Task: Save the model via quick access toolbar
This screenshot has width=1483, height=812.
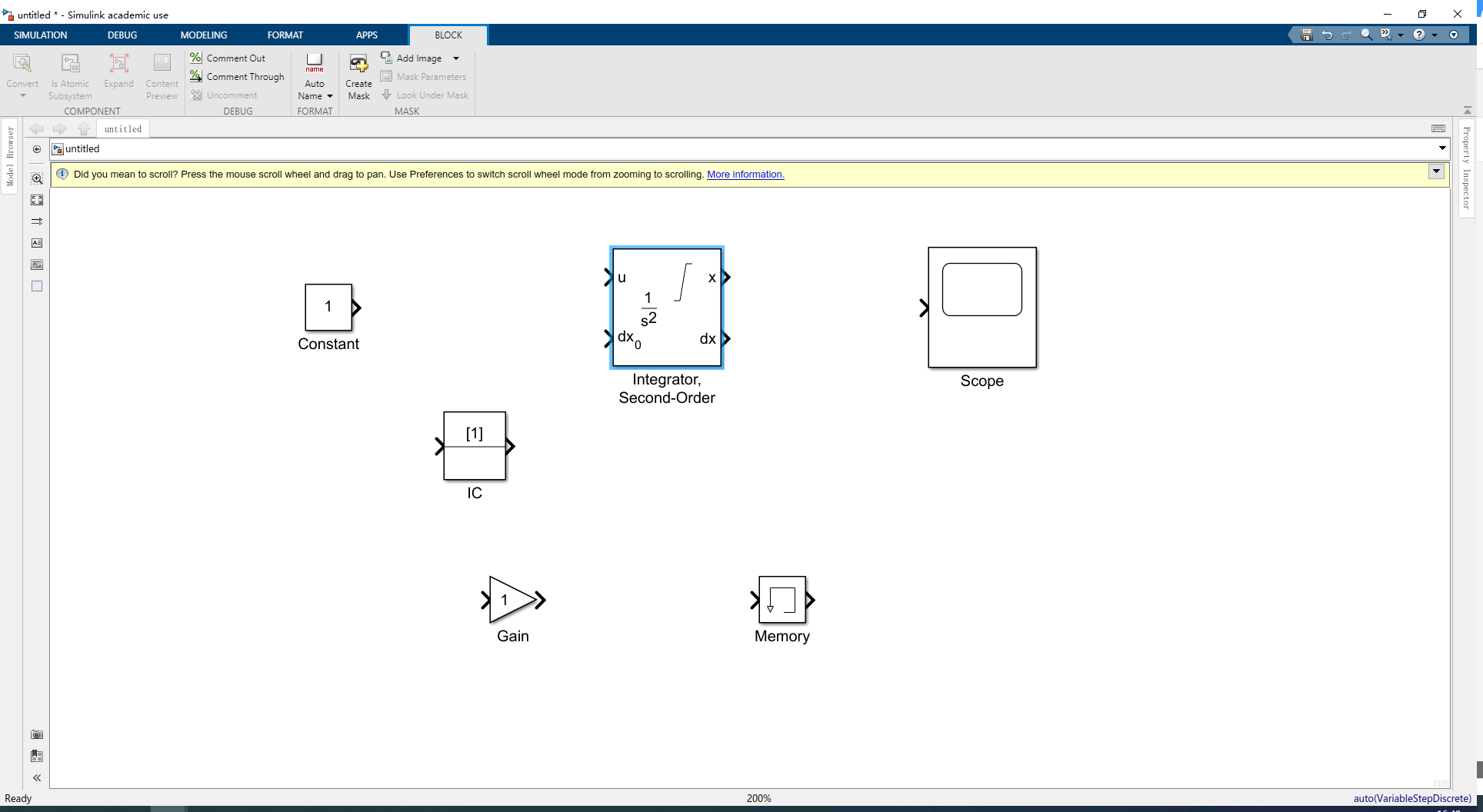Action: (x=1305, y=35)
